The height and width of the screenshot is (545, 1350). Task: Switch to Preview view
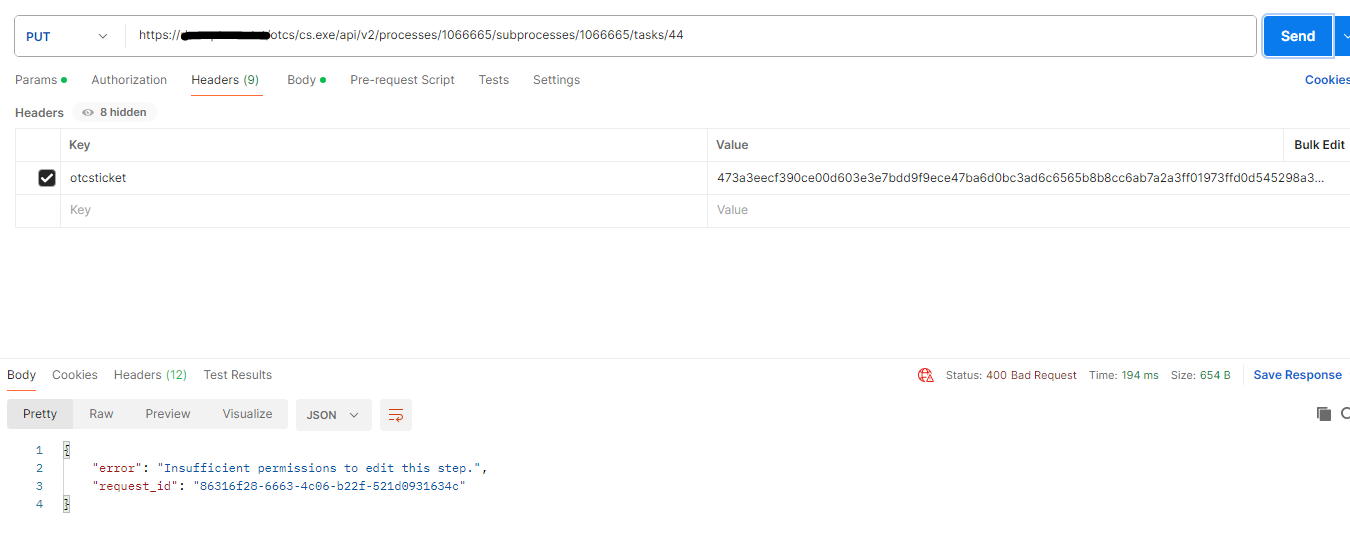168,414
